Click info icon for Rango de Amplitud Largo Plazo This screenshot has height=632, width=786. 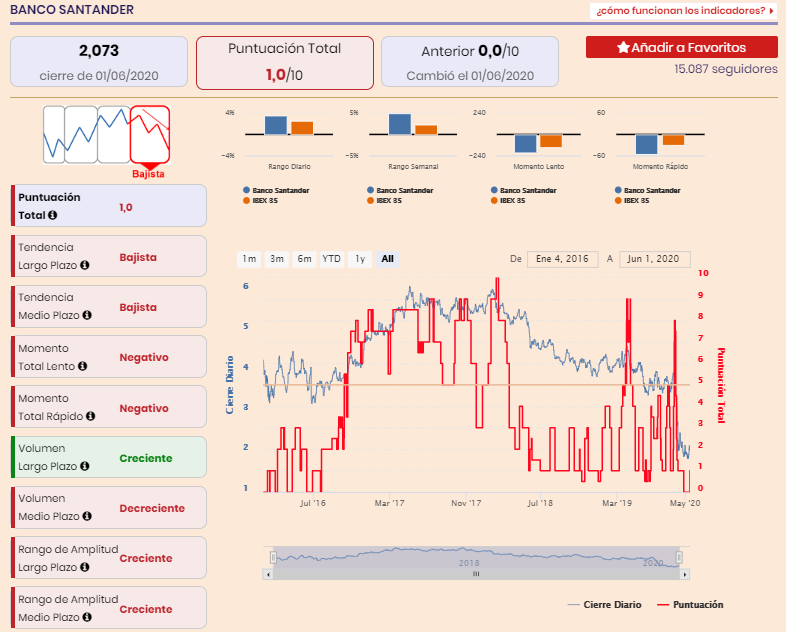click(85, 567)
